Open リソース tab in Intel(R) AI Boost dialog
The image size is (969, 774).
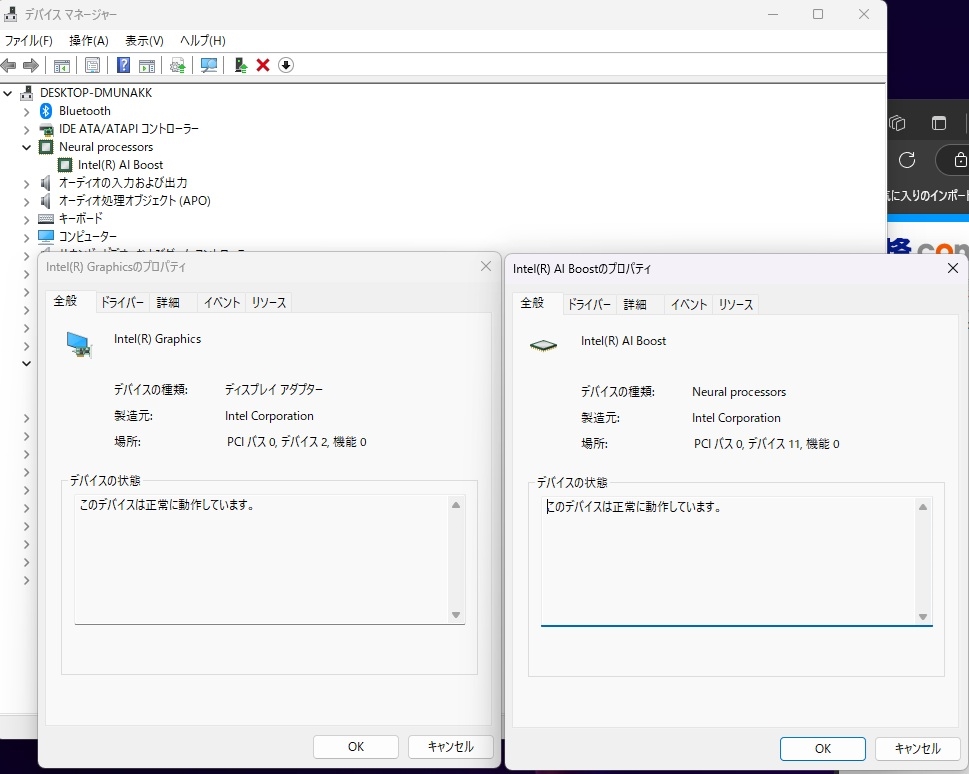tap(736, 305)
